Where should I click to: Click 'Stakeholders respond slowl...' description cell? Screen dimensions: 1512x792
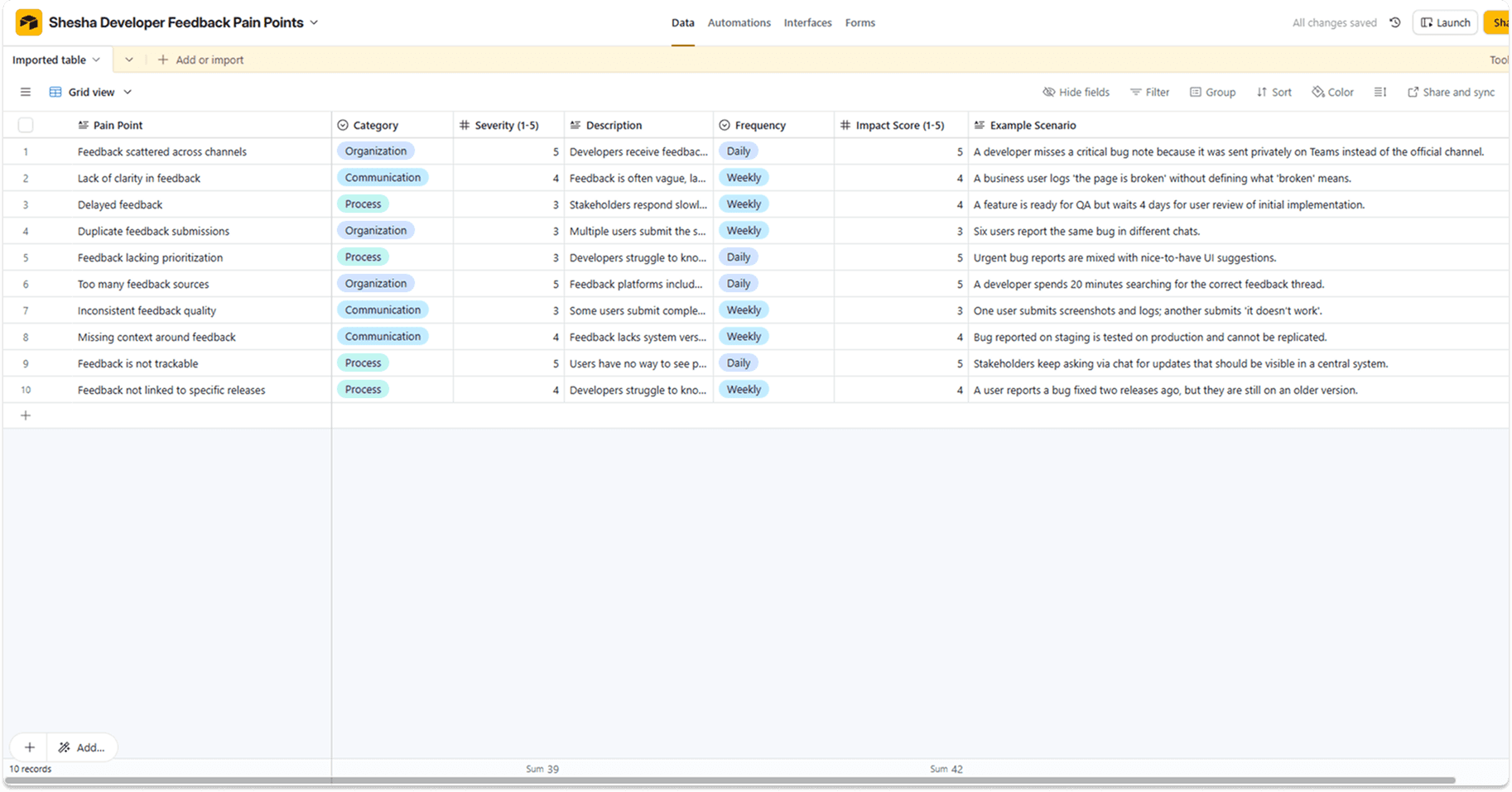tap(638, 204)
